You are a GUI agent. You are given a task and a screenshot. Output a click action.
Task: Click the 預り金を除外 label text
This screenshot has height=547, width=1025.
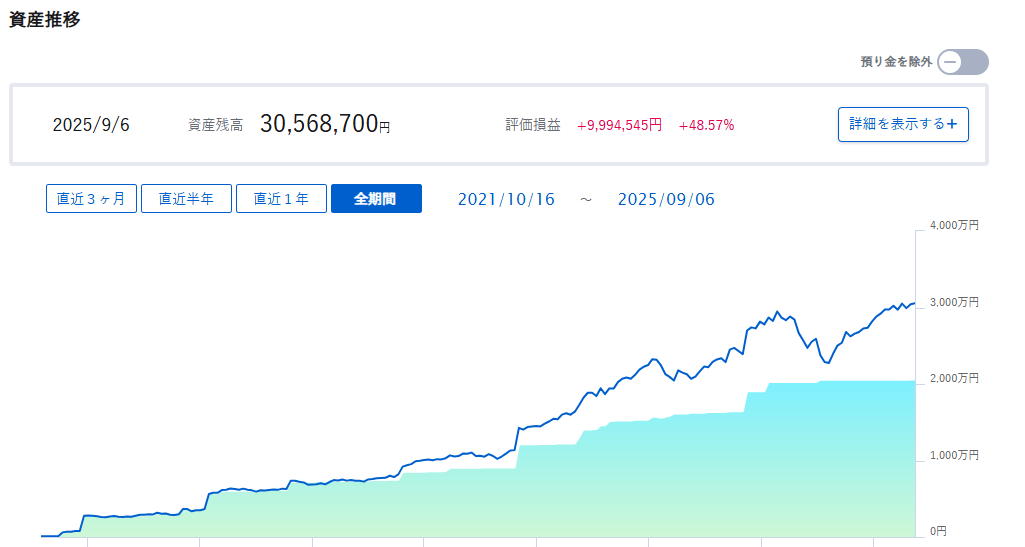pyautogui.click(x=896, y=62)
